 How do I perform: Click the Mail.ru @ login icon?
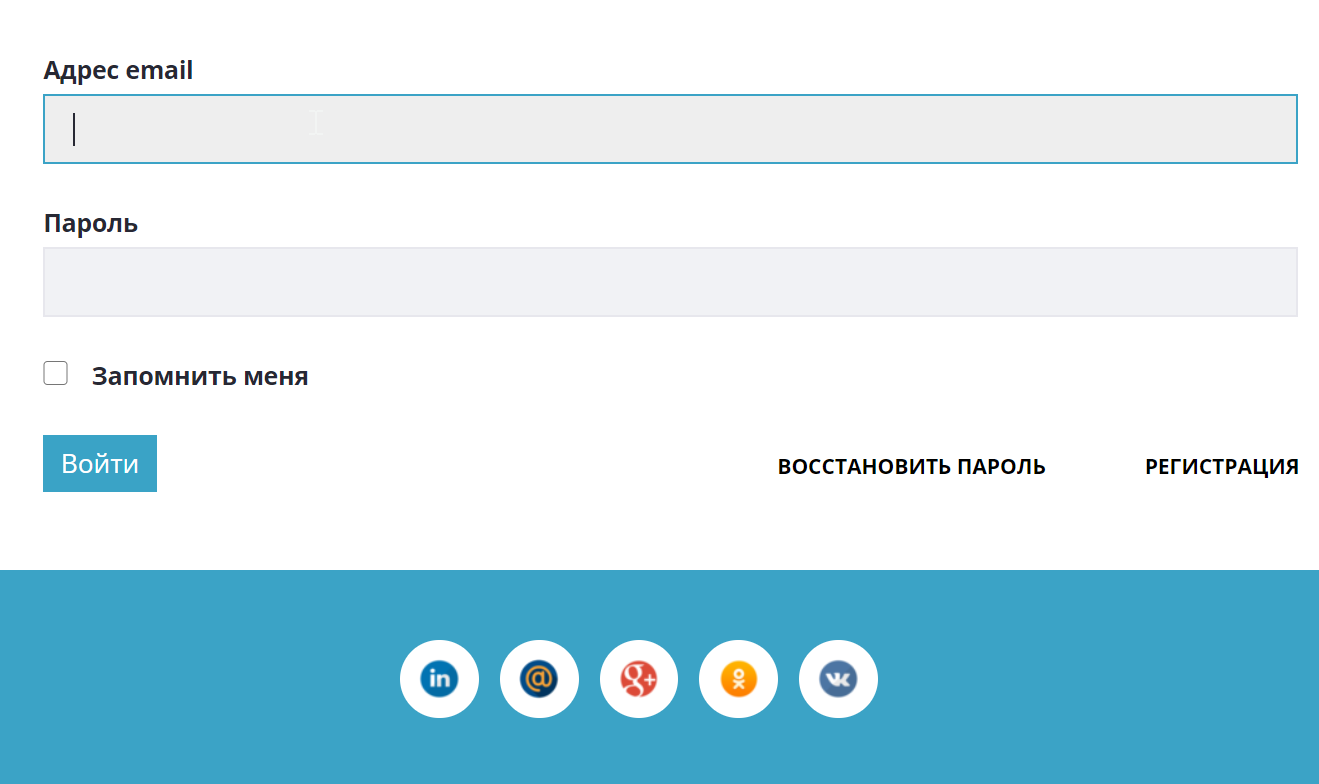pos(539,679)
